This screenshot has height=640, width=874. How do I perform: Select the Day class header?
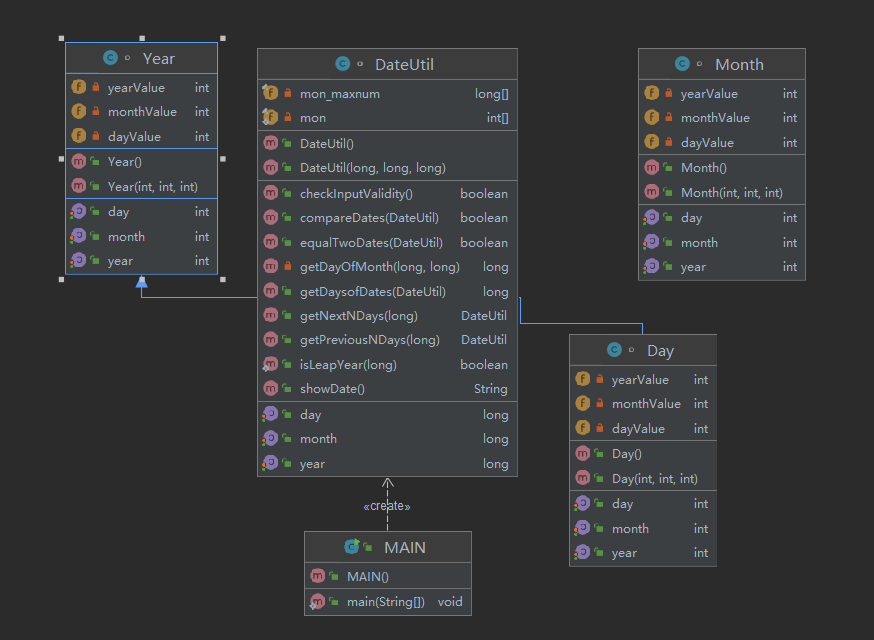click(x=643, y=350)
